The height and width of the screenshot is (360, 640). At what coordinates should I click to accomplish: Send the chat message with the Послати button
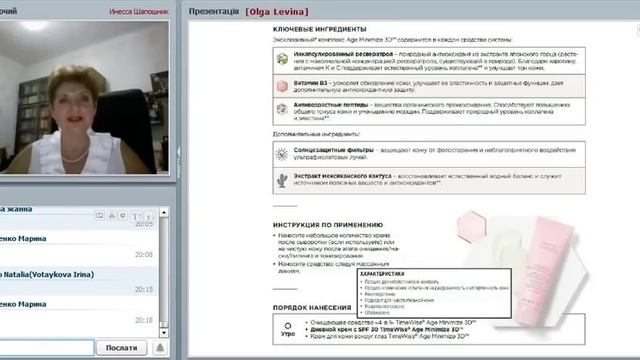tap(121, 348)
